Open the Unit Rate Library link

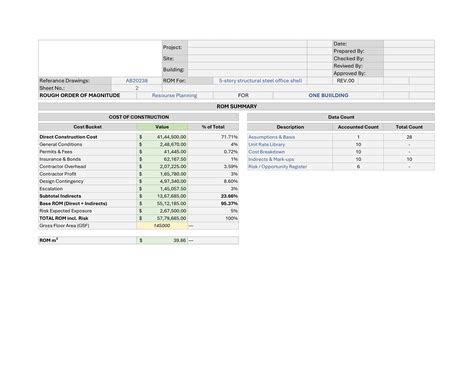[x=266, y=144]
